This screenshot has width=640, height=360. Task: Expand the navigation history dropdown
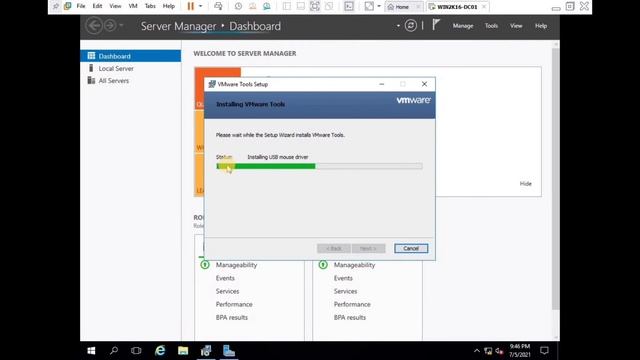[121, 26]
